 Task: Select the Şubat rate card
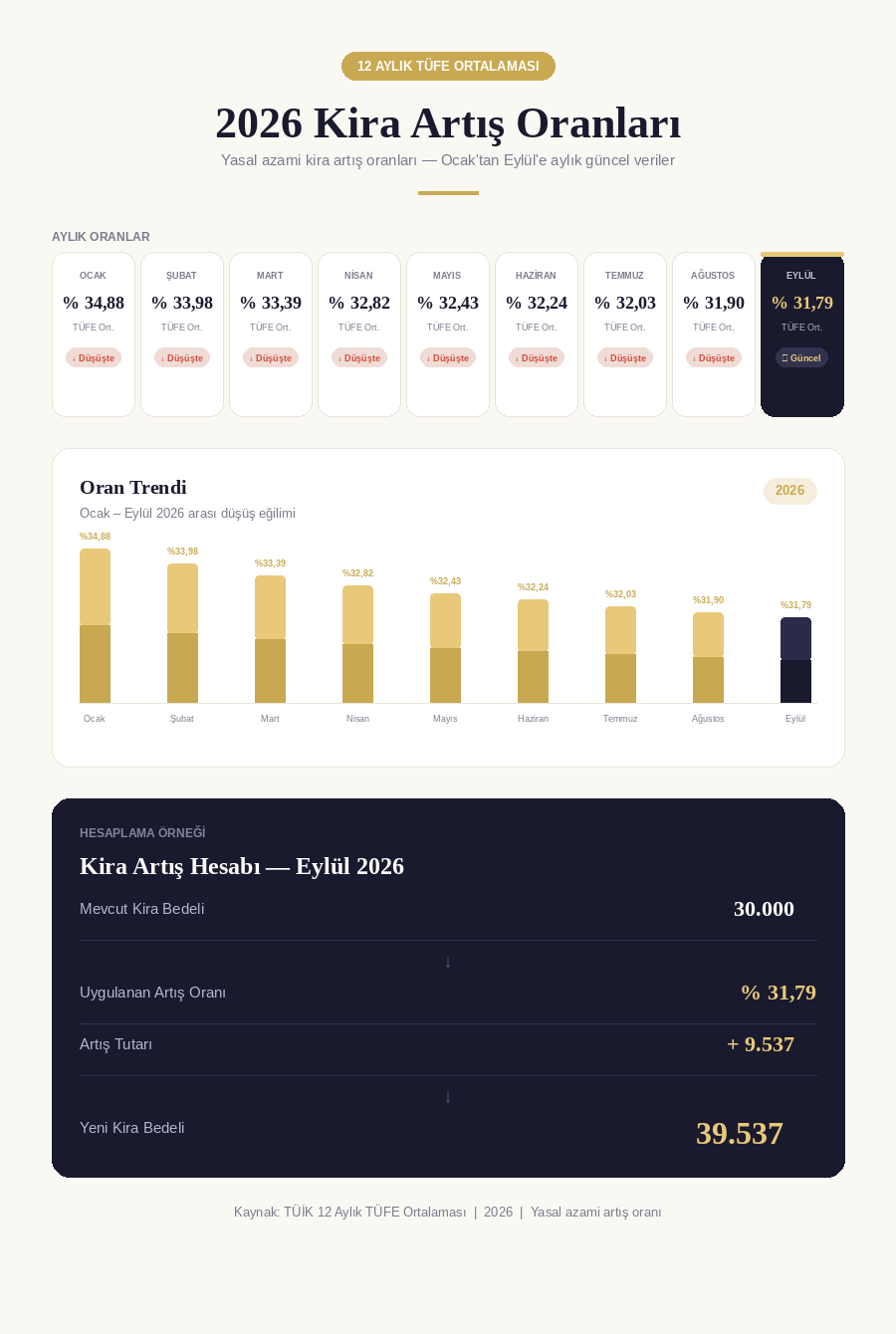182,334
